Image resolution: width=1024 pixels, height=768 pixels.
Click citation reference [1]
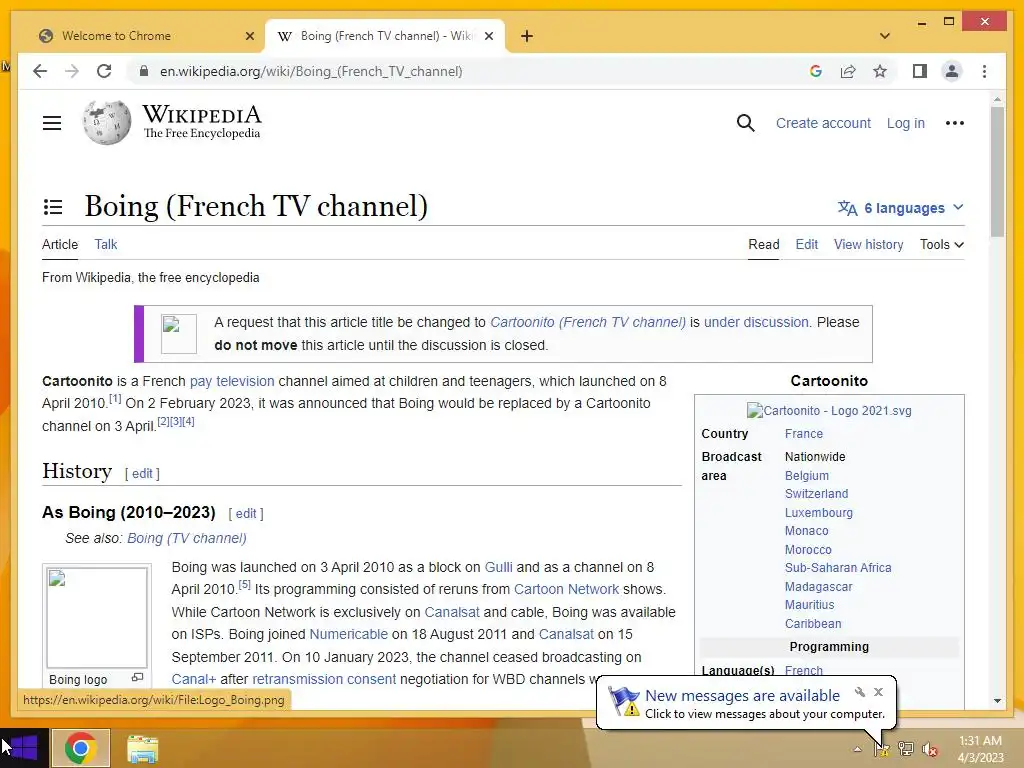click(115, 398)
